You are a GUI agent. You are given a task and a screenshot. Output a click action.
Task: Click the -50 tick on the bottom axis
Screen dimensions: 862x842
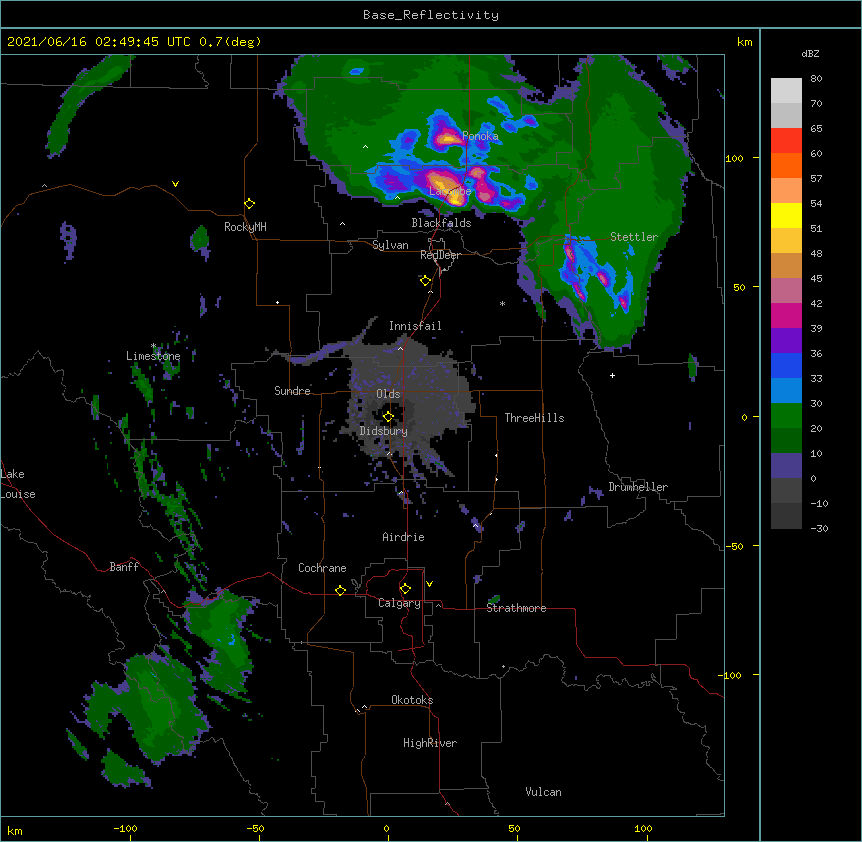[255, 828]
